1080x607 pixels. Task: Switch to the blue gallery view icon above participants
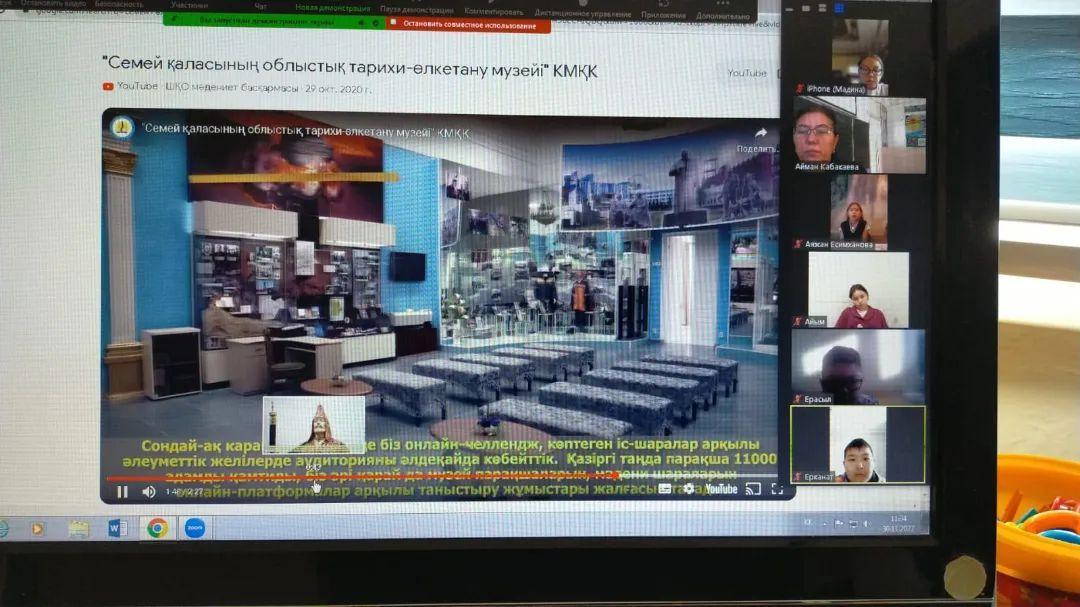pos(839,9)
